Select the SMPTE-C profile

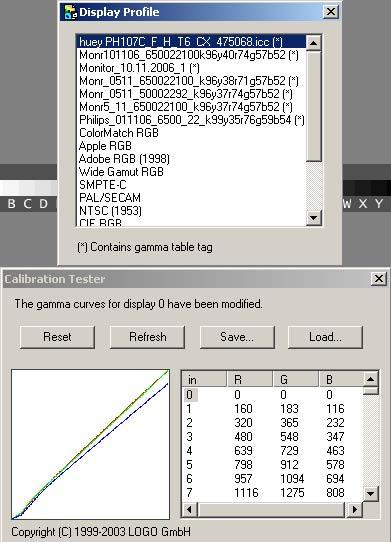click(191, 185)
